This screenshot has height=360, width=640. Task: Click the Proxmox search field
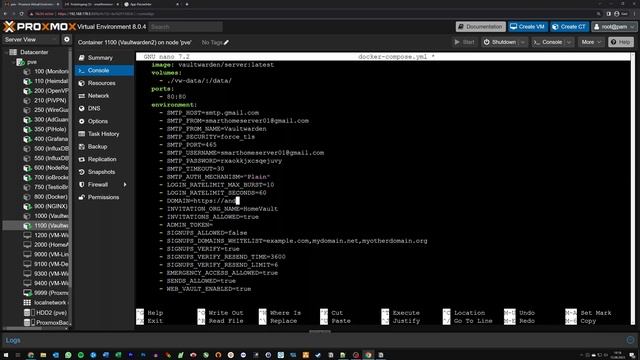pos(186,27)
